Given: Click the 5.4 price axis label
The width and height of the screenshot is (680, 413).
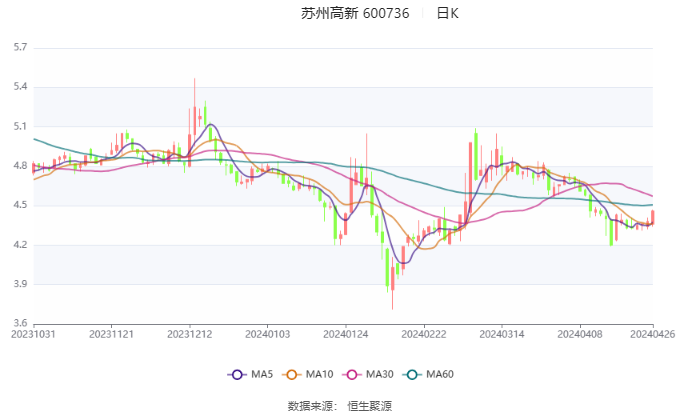Looking at the screenshot, I should click(20, 87).
